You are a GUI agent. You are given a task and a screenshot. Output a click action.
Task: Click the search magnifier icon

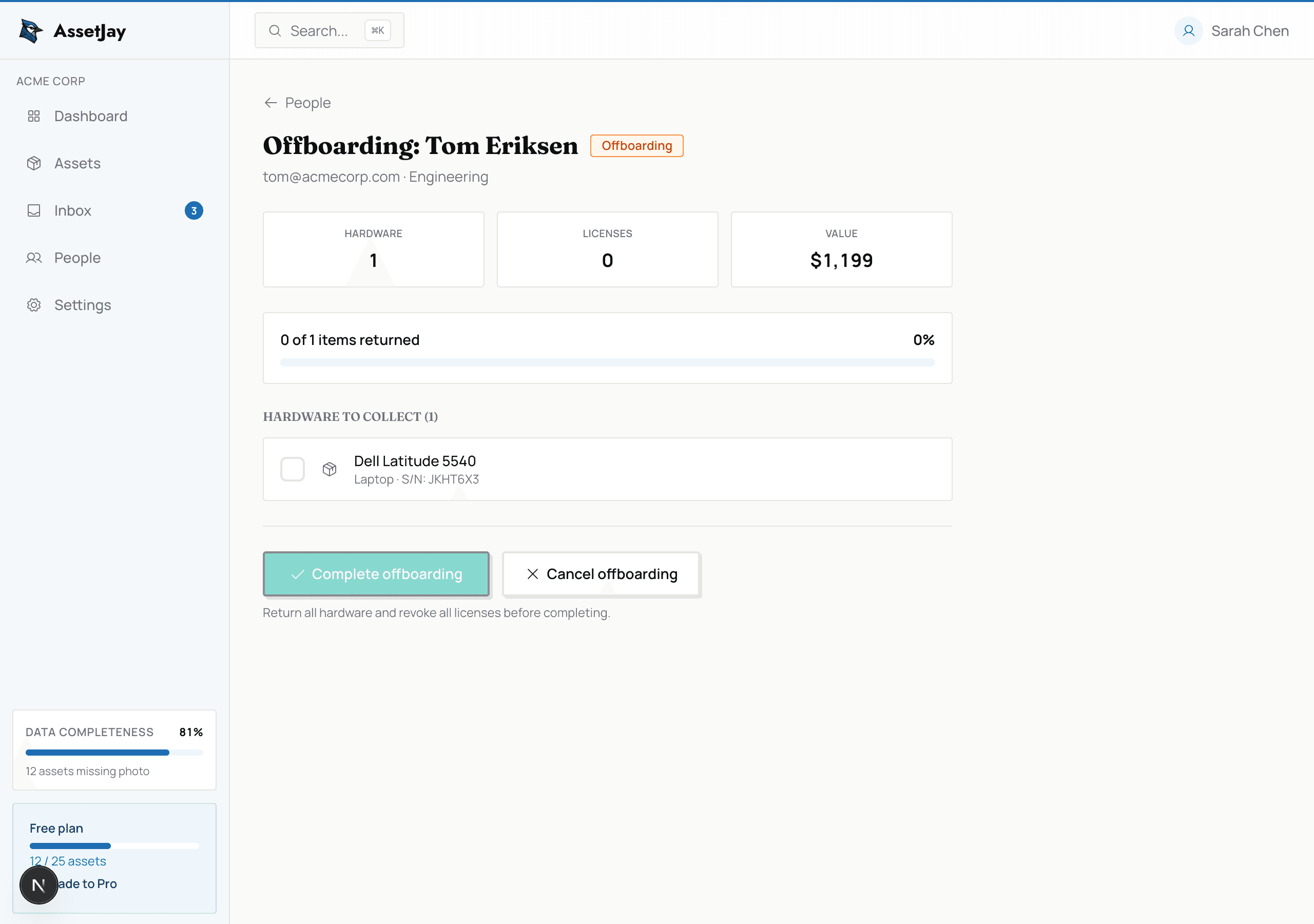(275, 30)
